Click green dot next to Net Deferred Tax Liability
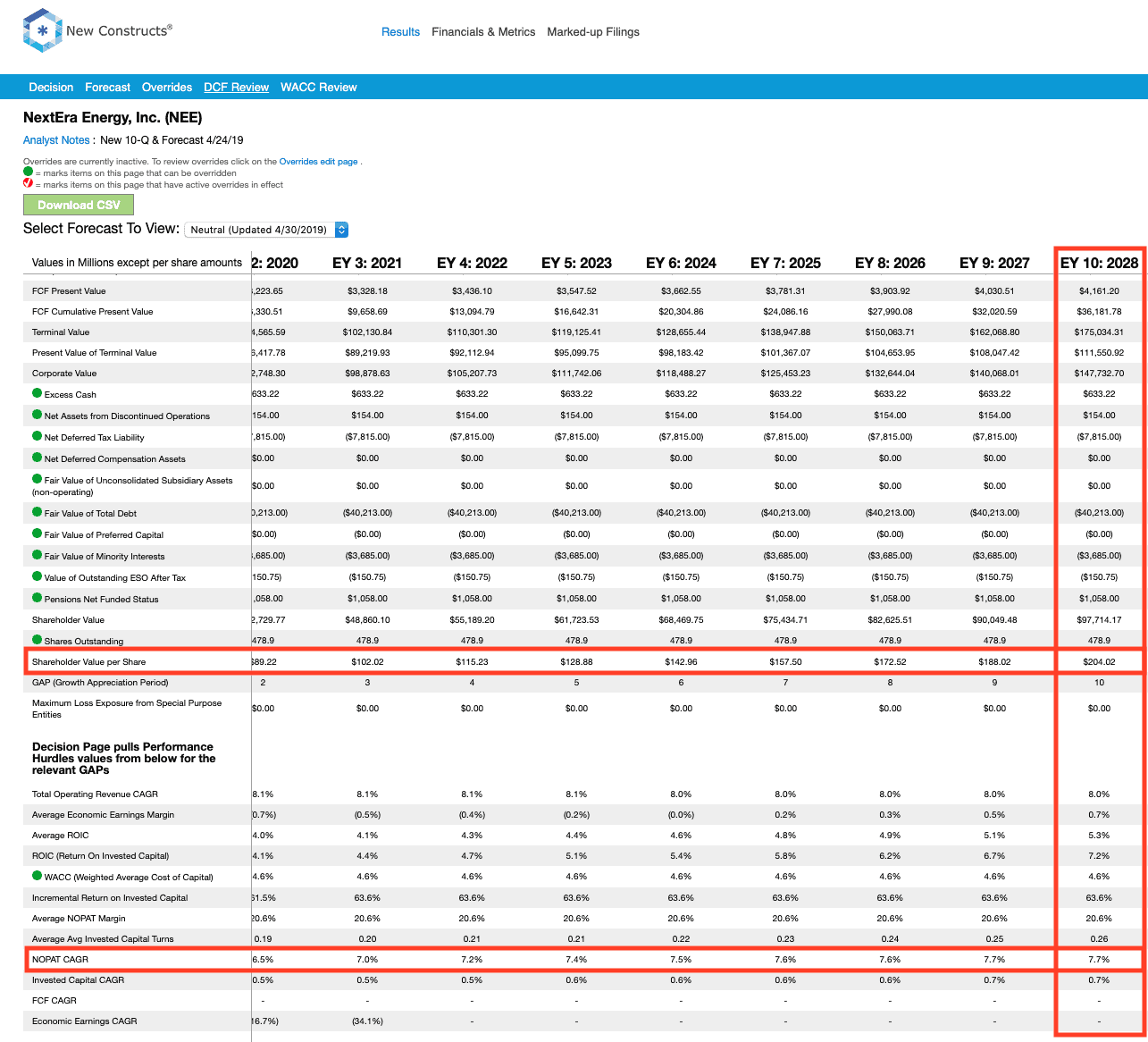Image resolution: width=1148 pixels, height=1042 pixels. point(38,436)
